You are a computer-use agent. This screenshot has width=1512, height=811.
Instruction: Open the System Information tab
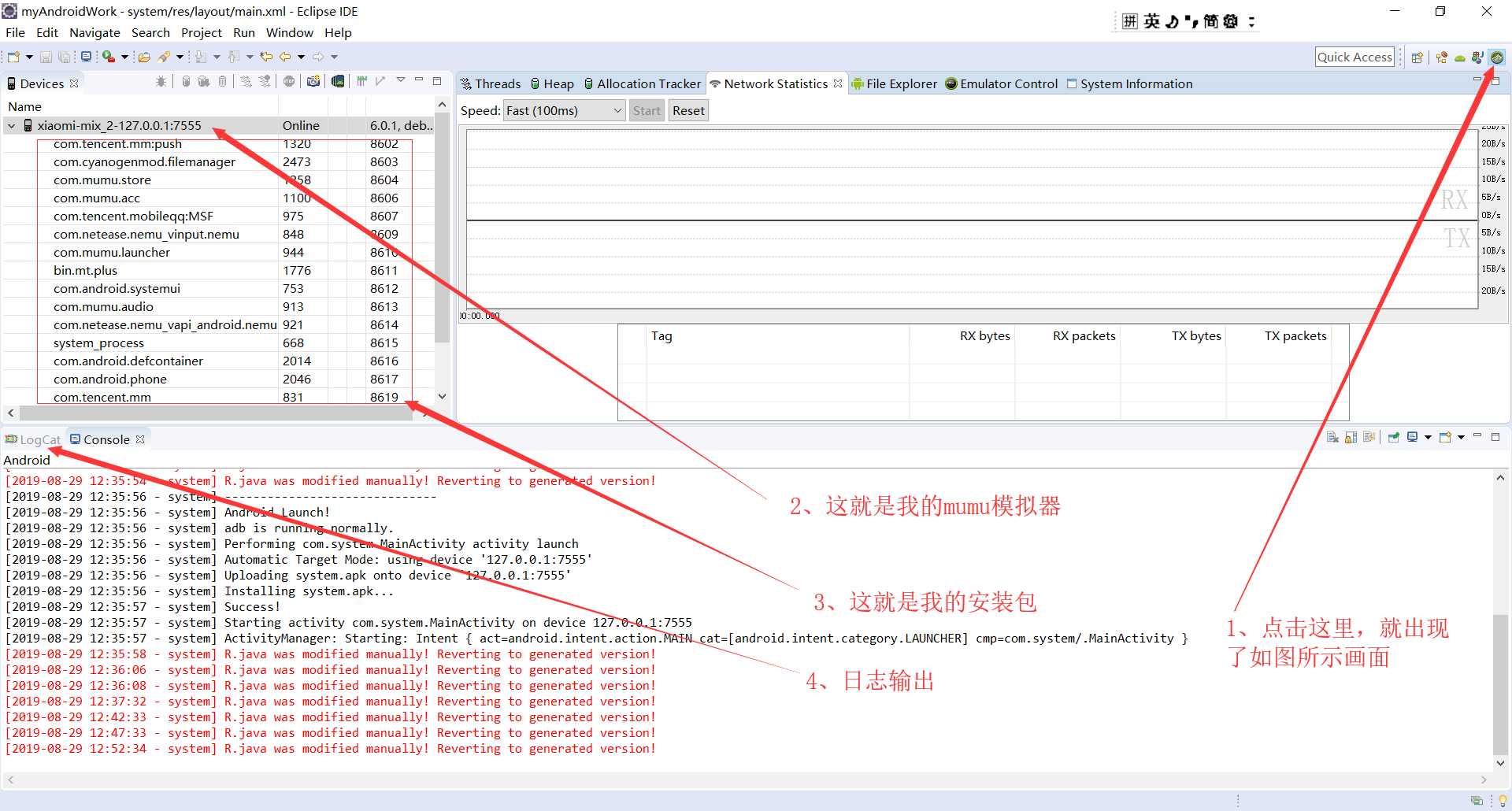click(x=1129, y=83)
